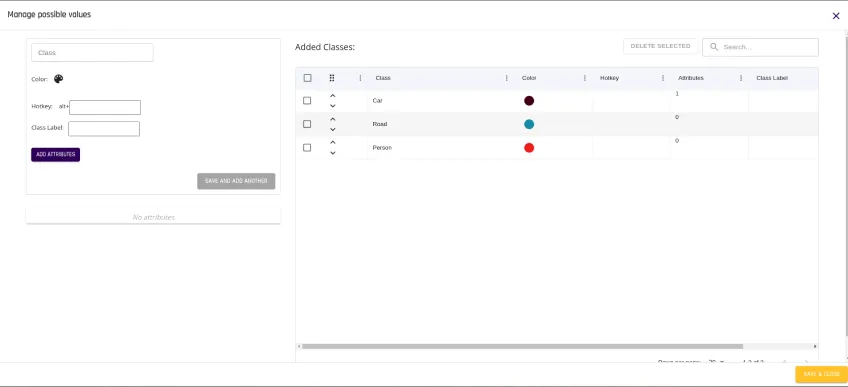The height and width of the screenshot is (387, 848).
Task: Sort by the Class column header
Action: click(383, 78)
